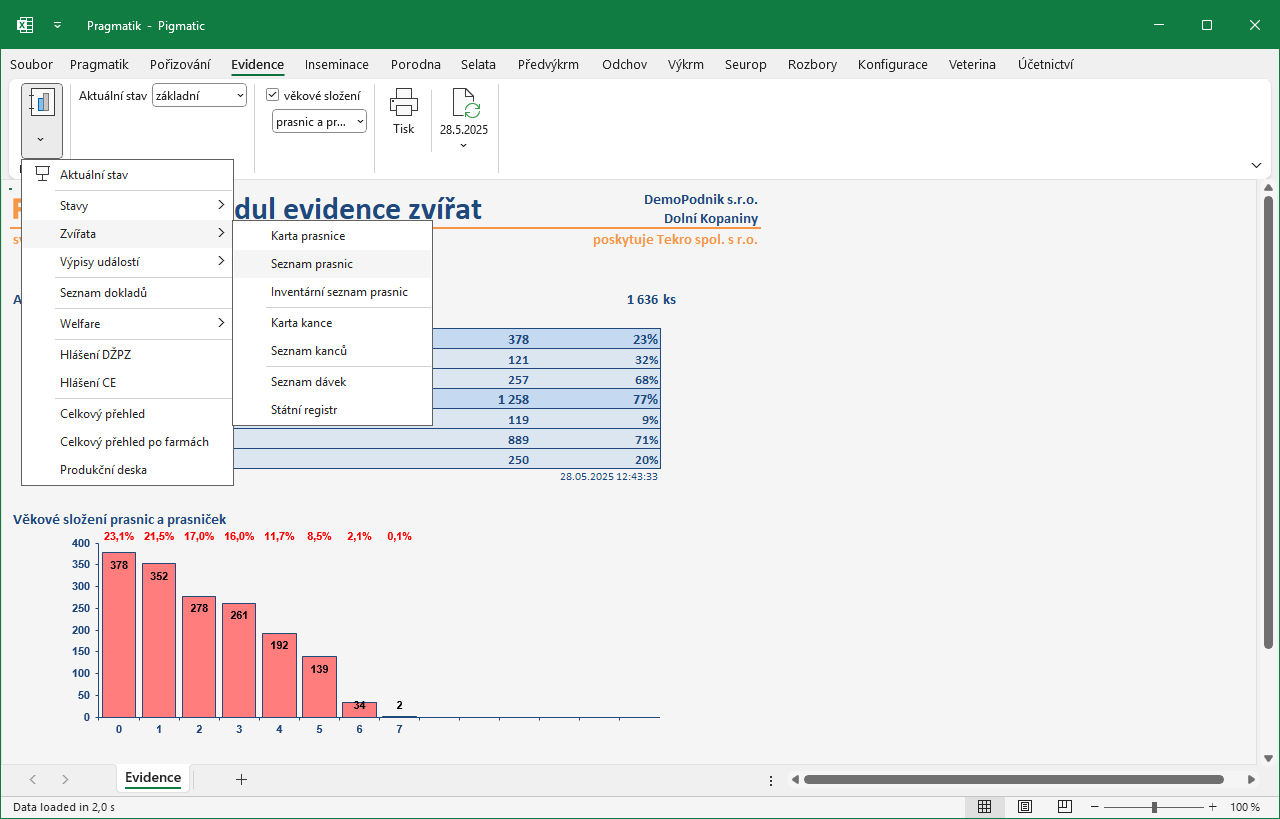
Task: Click the Excel application icon in title bar
Action: 25,25
